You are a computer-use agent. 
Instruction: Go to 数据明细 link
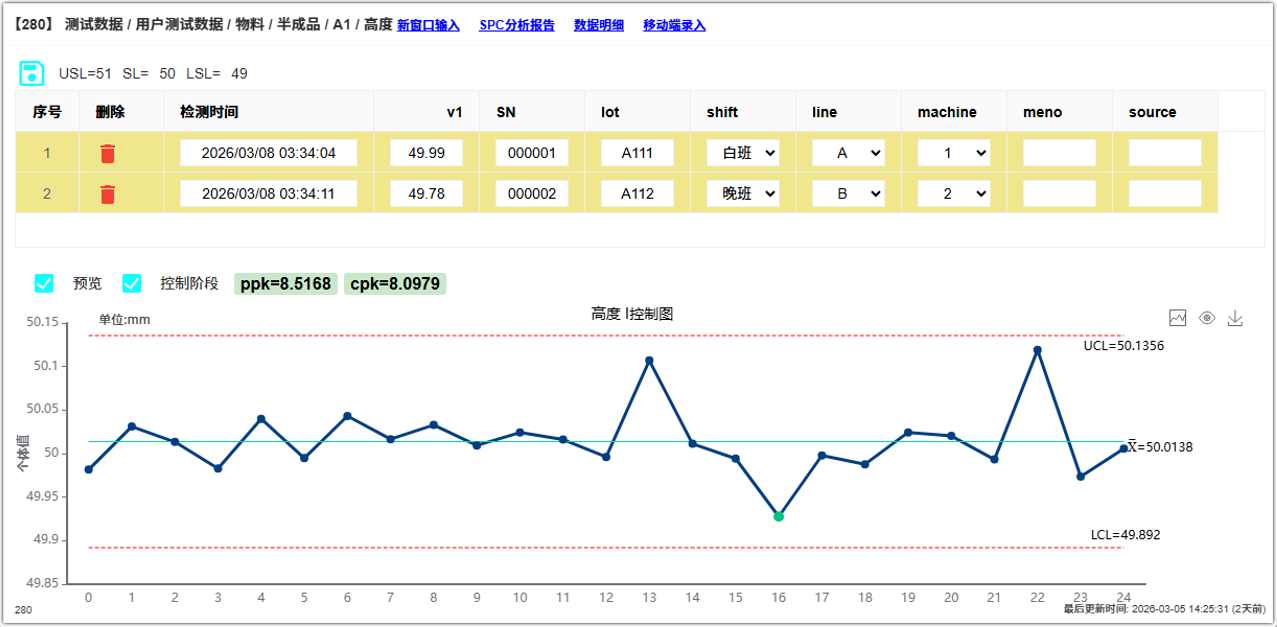click(x=598, y=25)
